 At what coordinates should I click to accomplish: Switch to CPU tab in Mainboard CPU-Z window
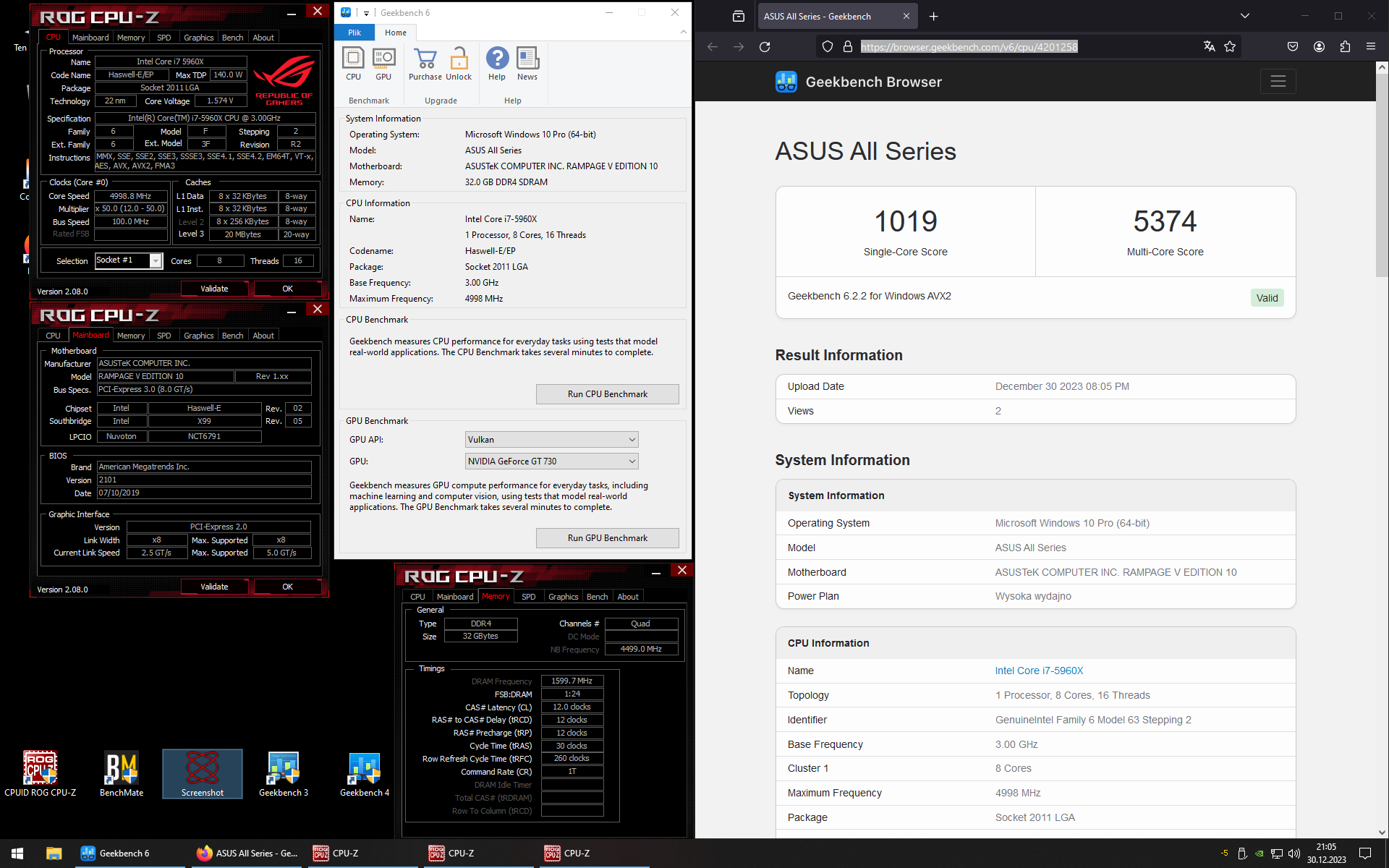(x=54, y=336)
